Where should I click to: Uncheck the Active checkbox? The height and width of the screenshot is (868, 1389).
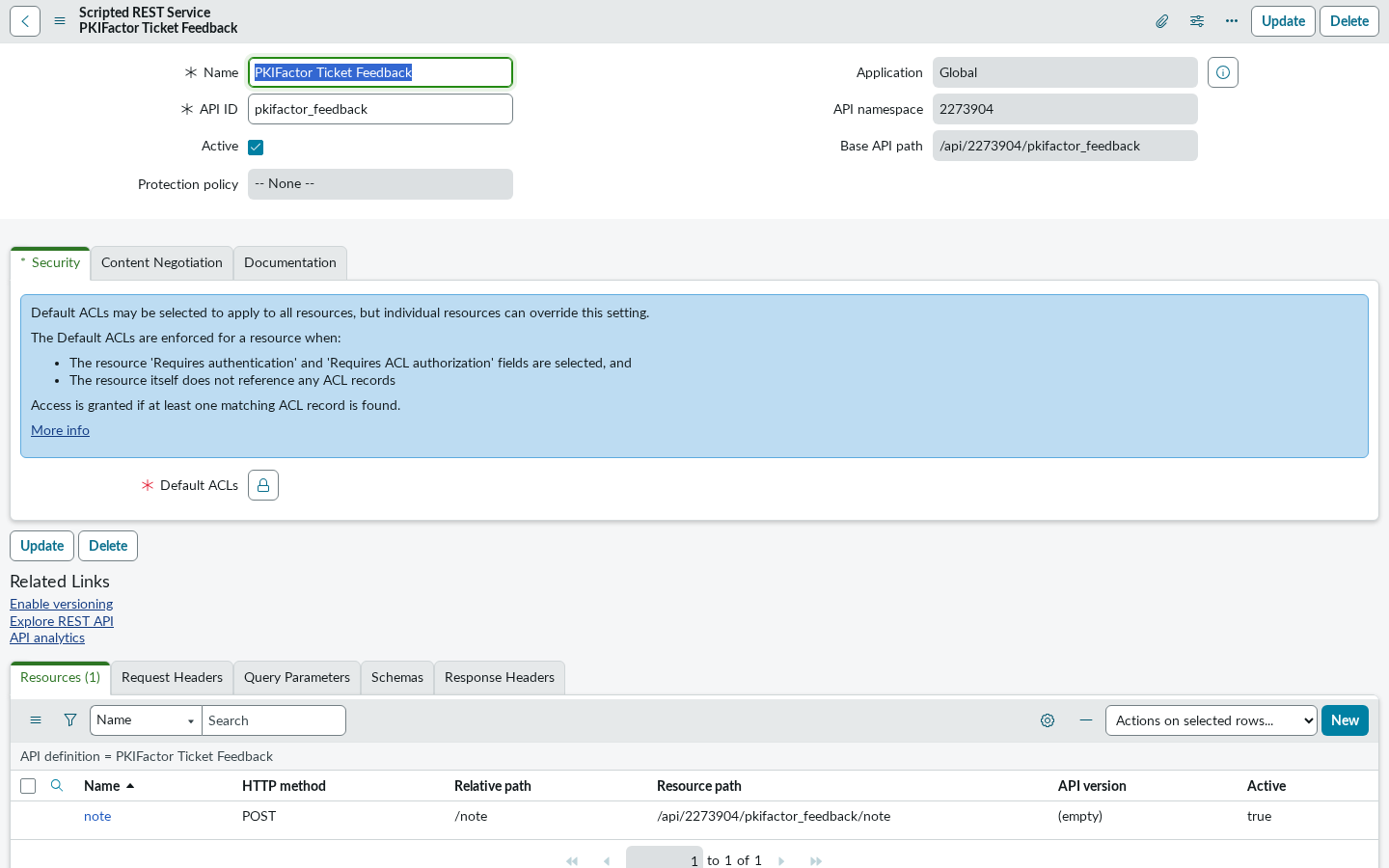[256, 148]
